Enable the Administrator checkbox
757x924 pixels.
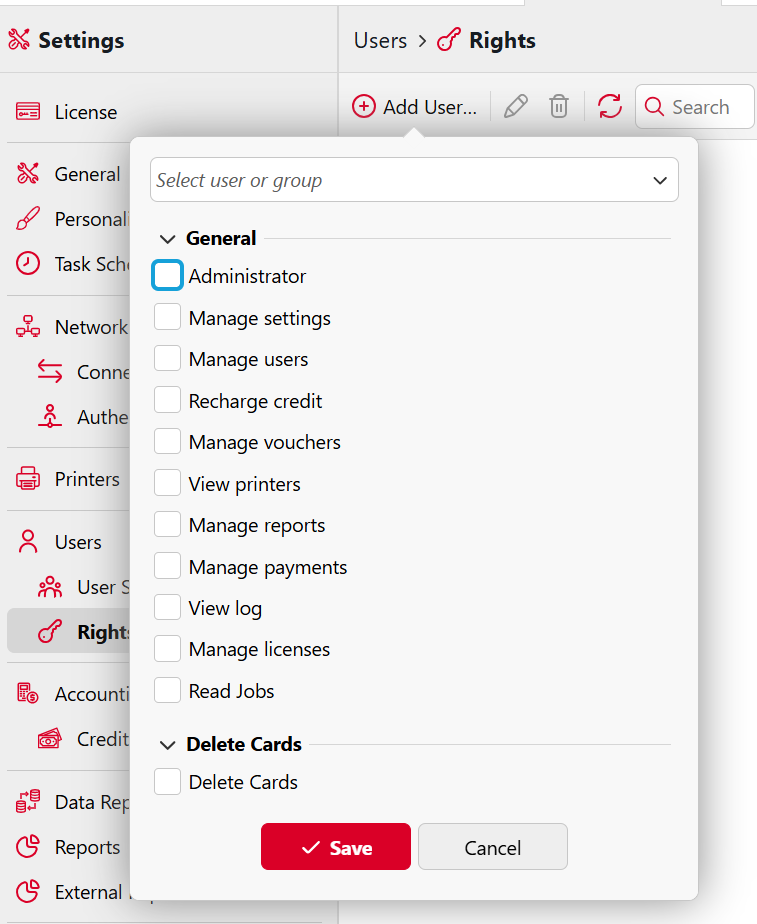(x=167, y=276)
